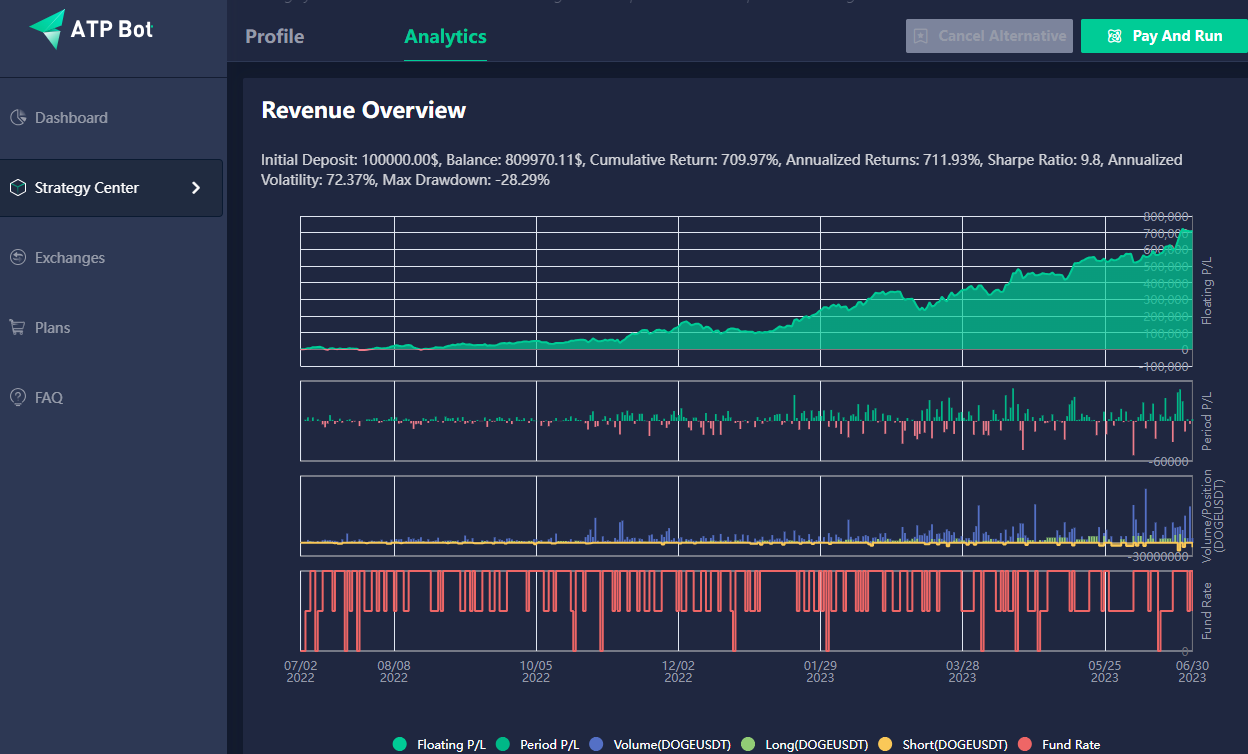This screenshot has height=754, width=1248.
Task: Click the Plans shopping cart icon
Action: click(18, 328)
